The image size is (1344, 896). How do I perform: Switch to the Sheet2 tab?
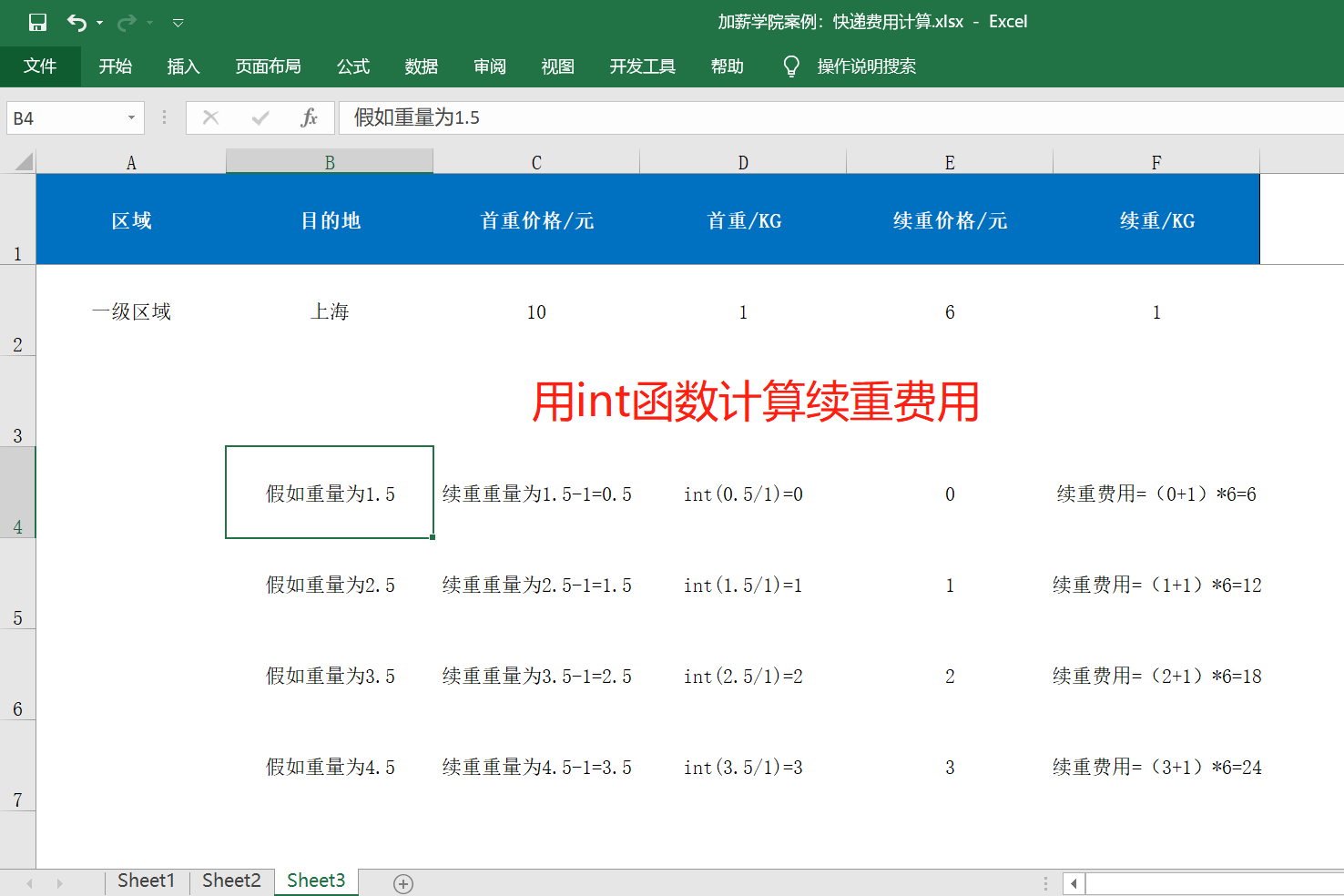point(231,881)
